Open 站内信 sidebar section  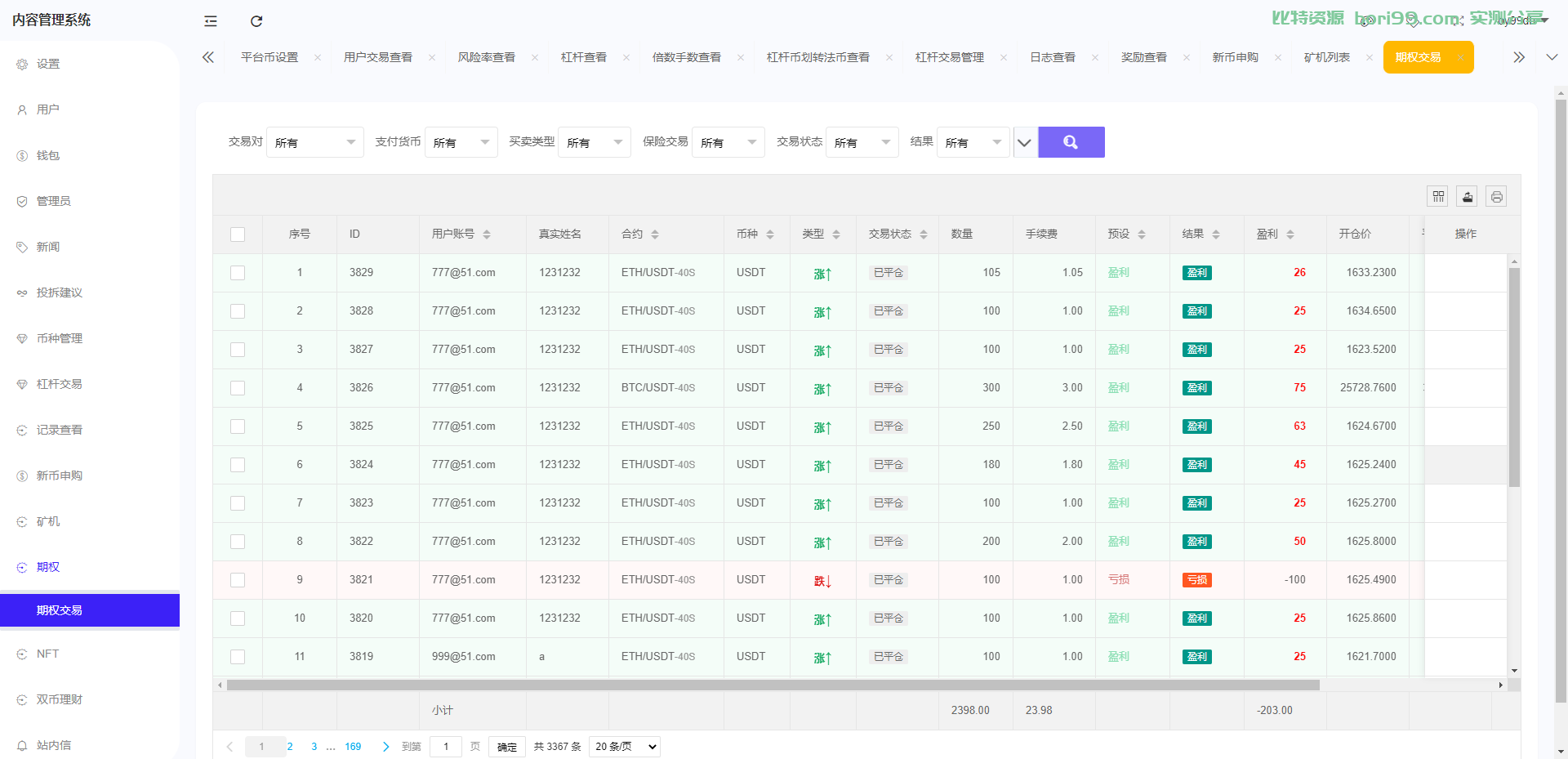(x=53, y=745)
